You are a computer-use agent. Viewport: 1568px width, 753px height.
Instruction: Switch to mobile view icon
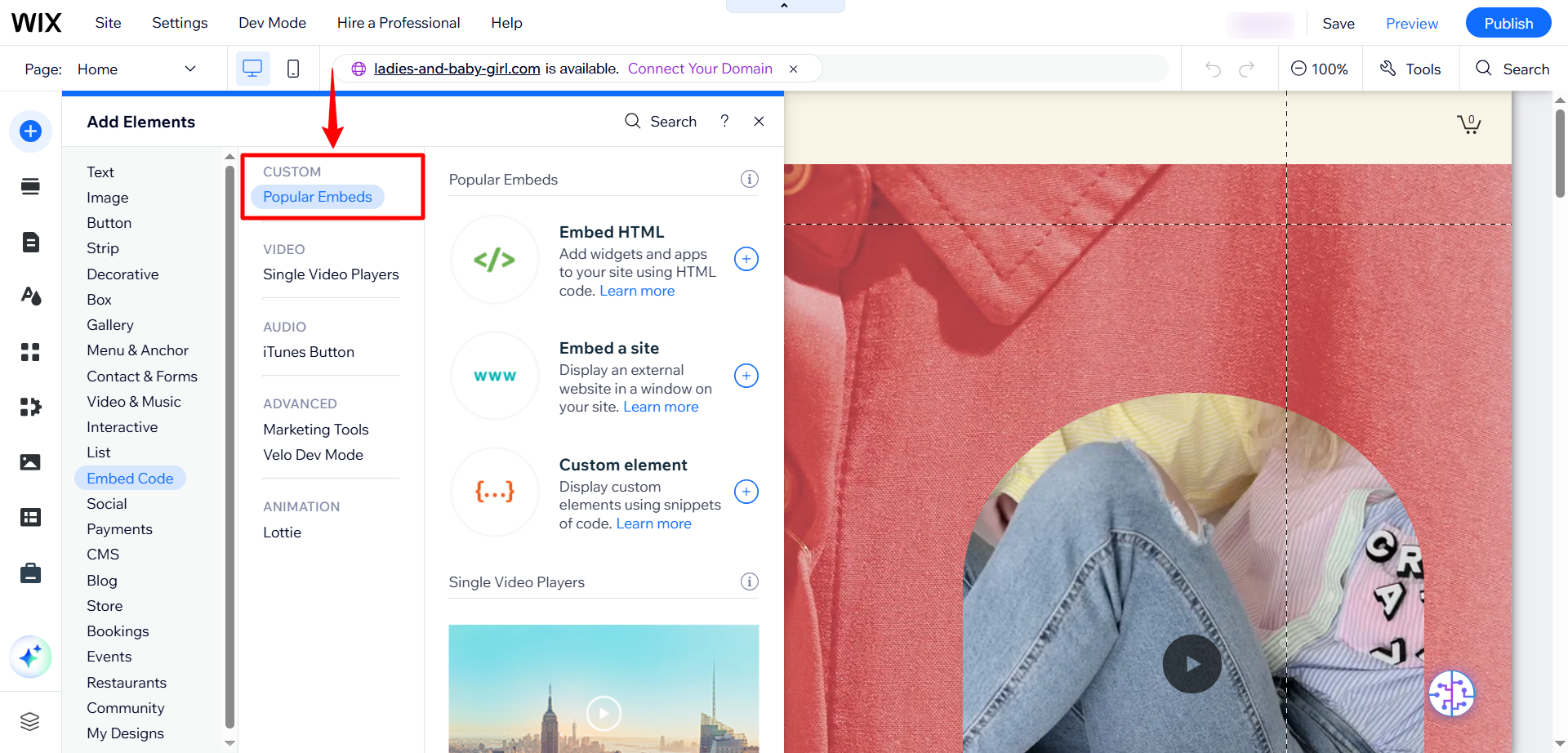tap(293, 69)
